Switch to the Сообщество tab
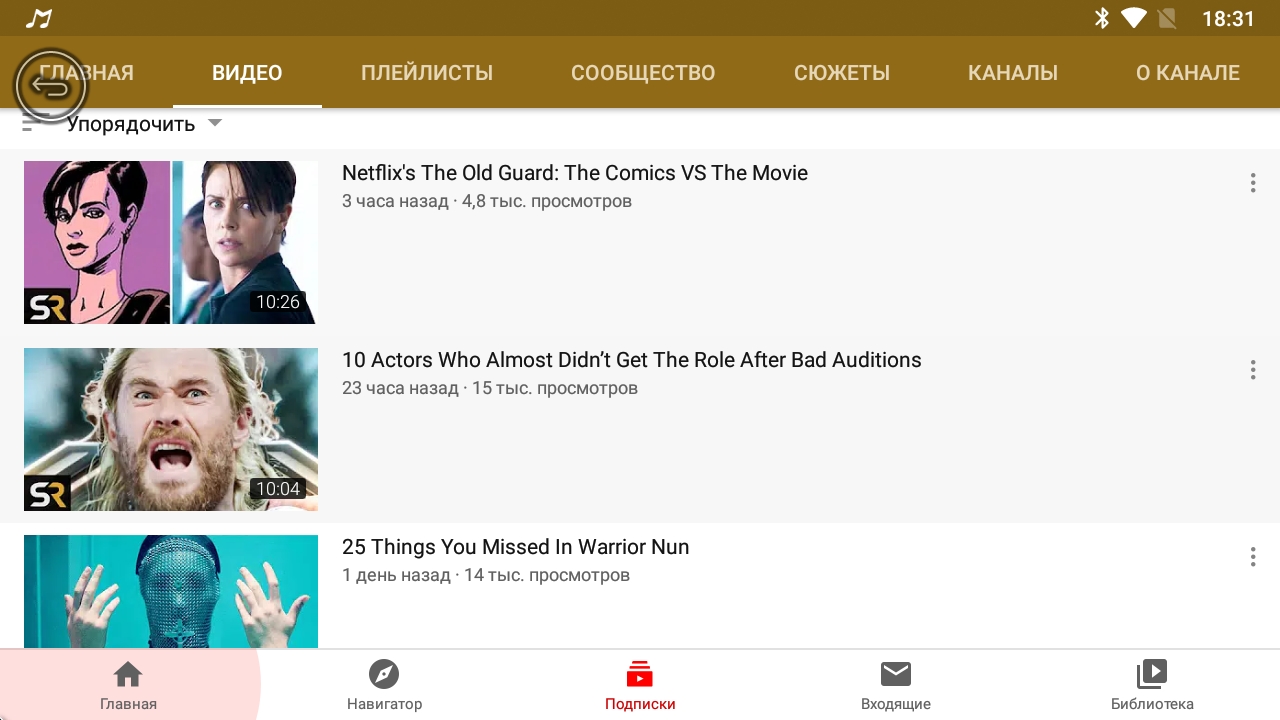The width and height of the screenshot is (1280, 720). [643, 73]
